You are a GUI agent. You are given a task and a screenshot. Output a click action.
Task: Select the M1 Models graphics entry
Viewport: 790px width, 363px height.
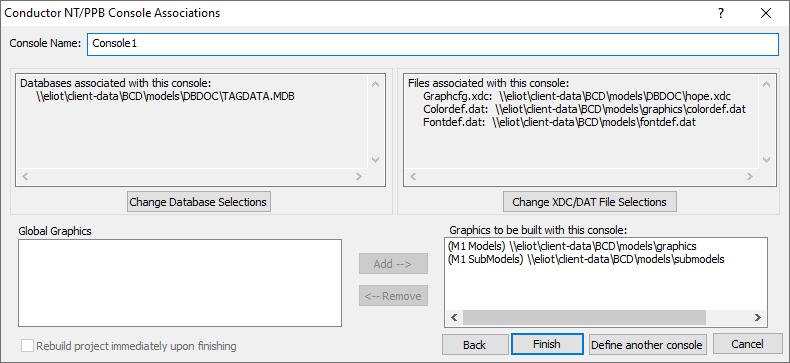pos(571,247)
